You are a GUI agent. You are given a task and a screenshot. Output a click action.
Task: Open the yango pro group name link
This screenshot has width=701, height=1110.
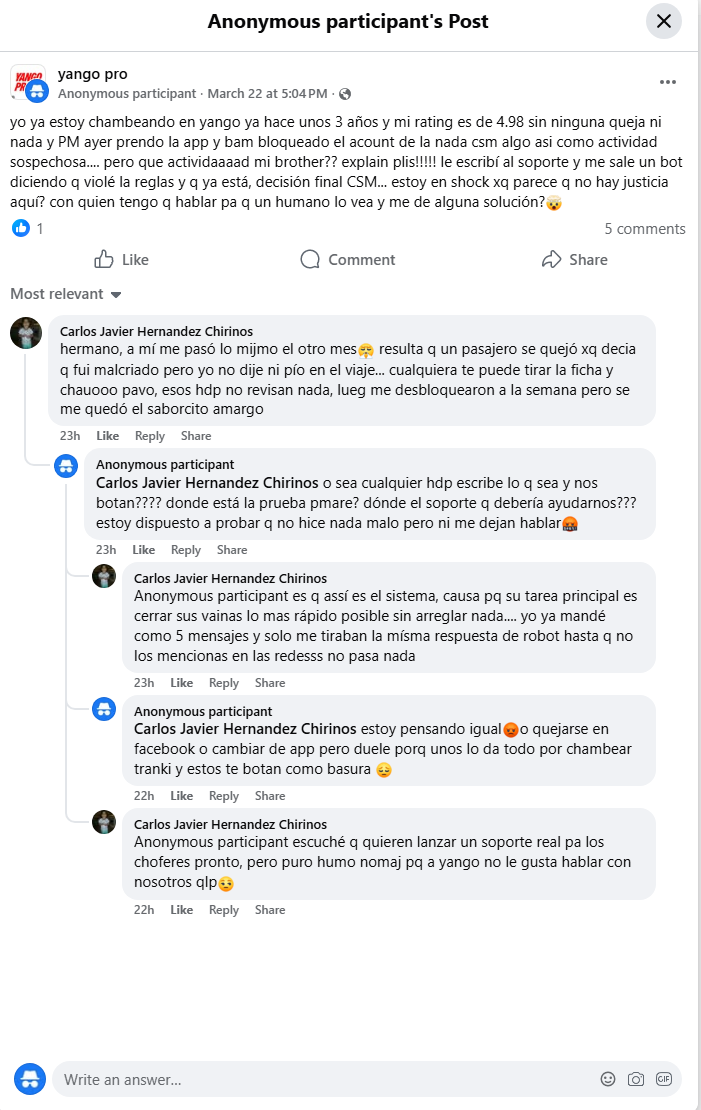click(x=93, y=74)
